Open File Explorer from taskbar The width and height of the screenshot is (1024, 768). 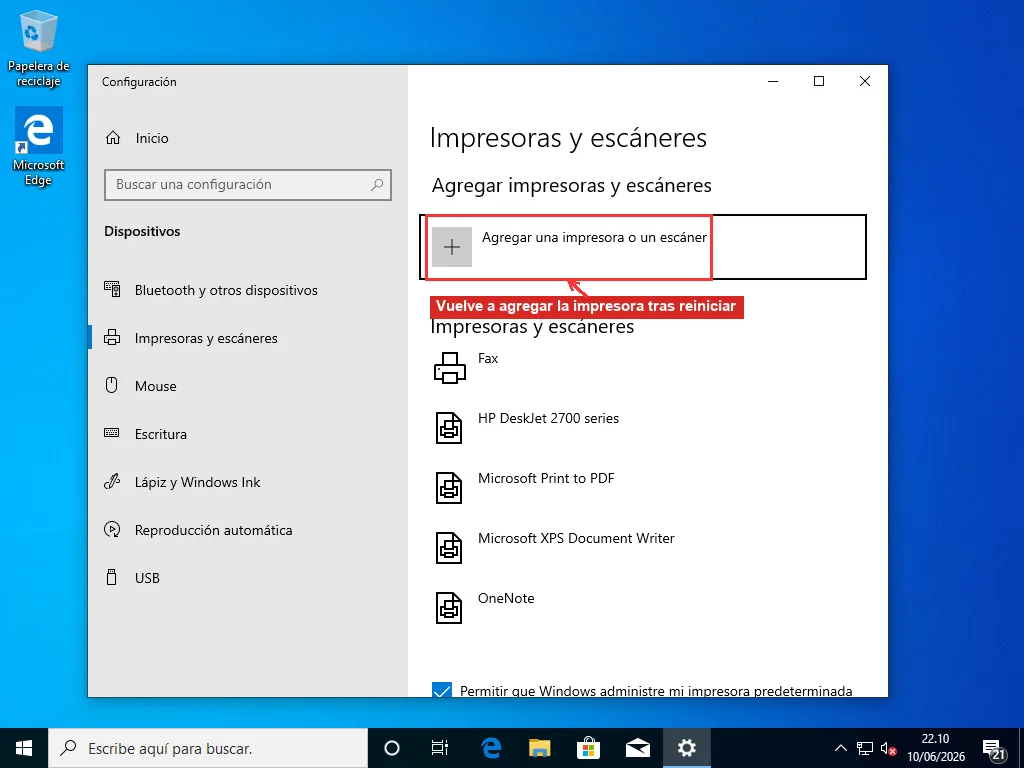point(539,748)
